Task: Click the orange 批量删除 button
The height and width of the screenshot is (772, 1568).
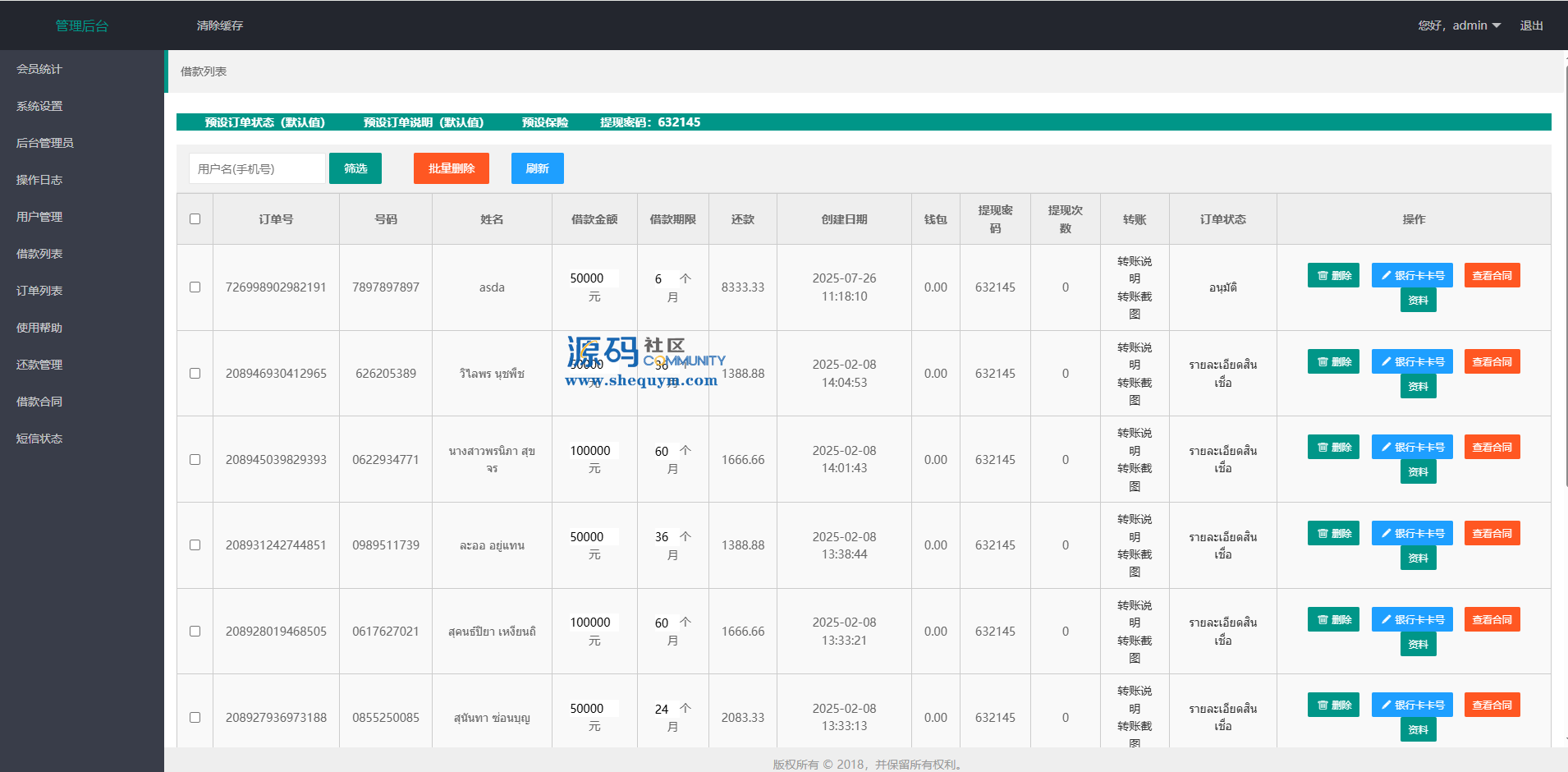Action: 451,168
